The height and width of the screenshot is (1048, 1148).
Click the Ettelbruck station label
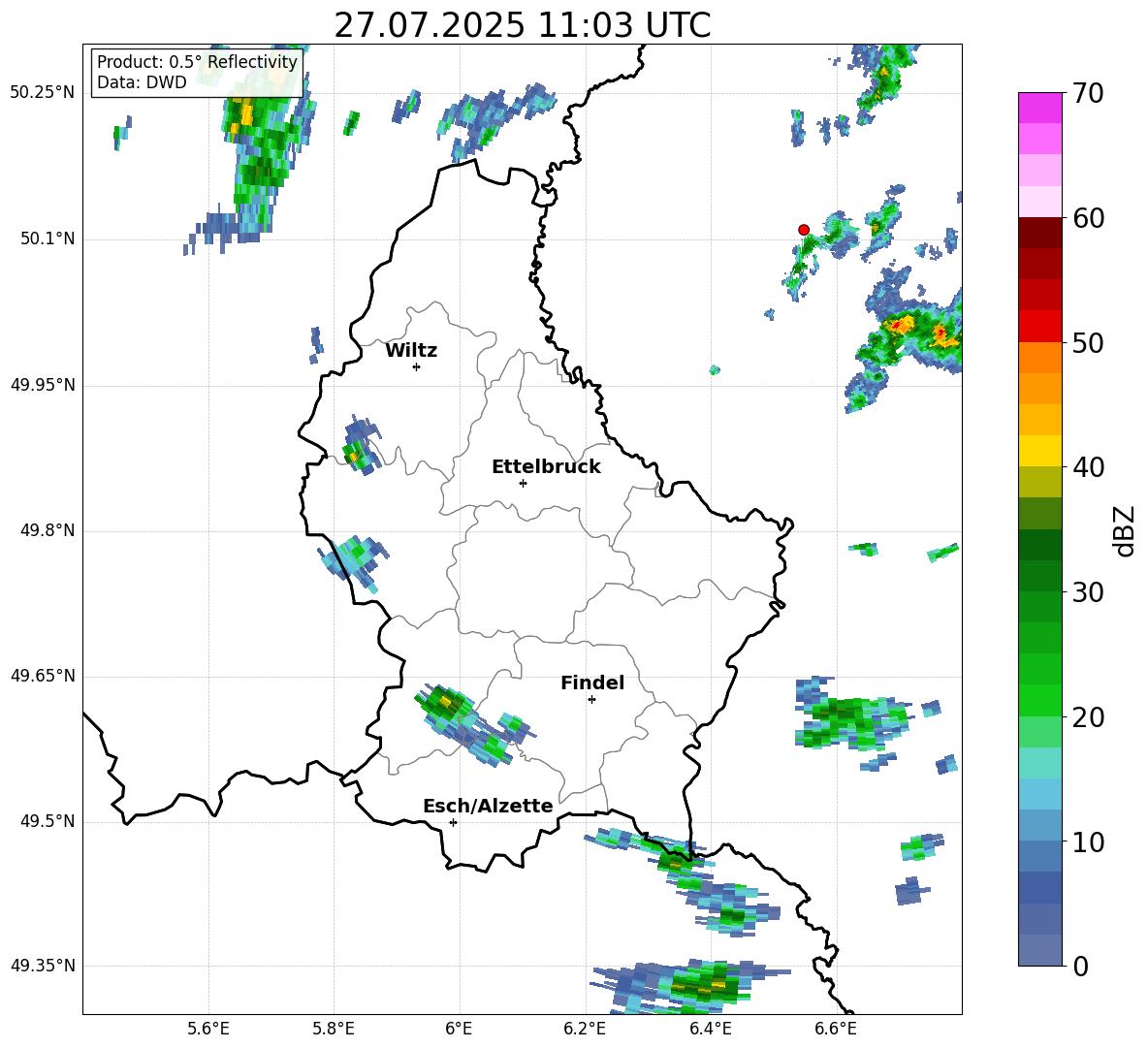click(546, 467)
